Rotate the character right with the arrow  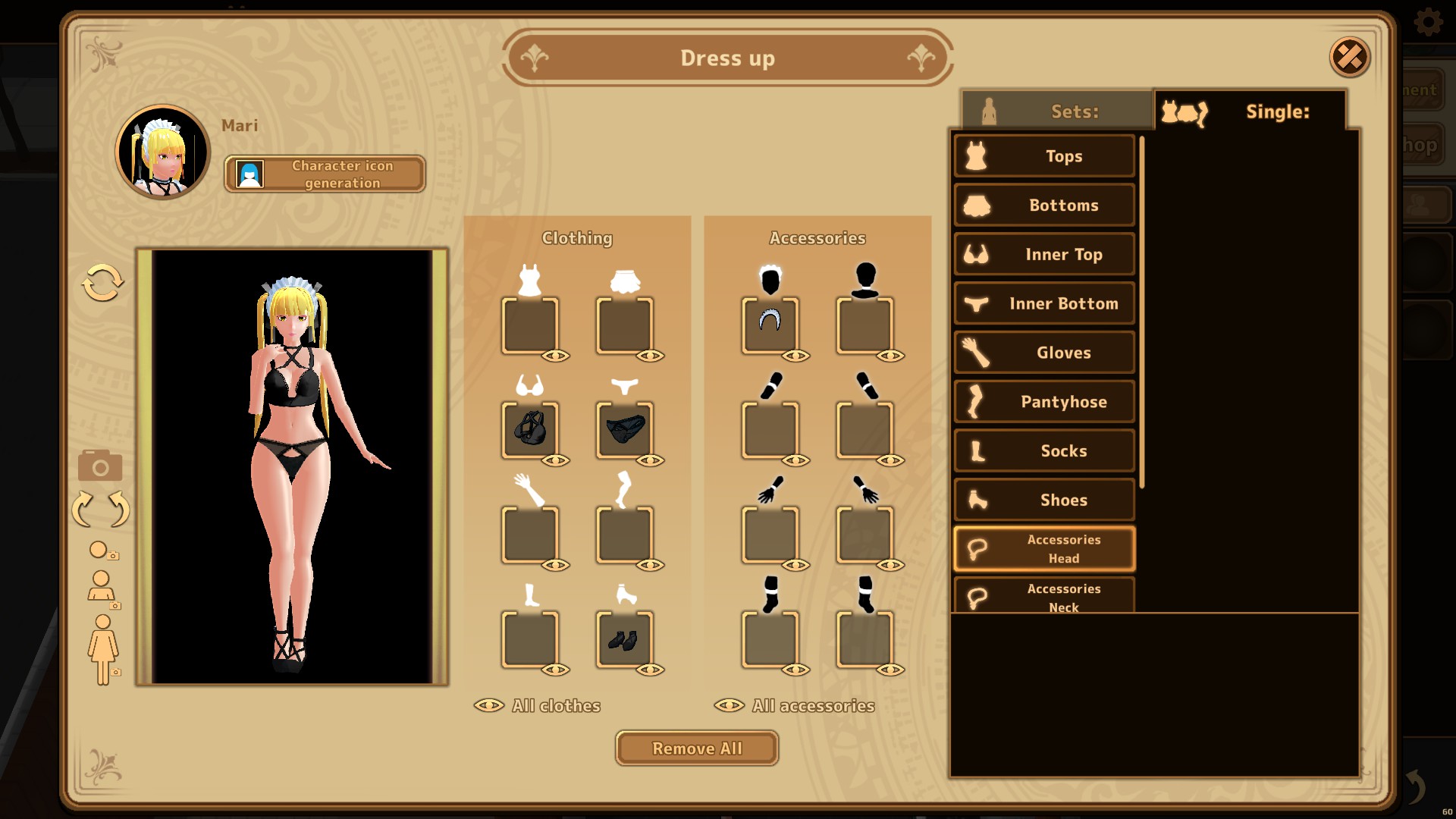click(119, 509)
